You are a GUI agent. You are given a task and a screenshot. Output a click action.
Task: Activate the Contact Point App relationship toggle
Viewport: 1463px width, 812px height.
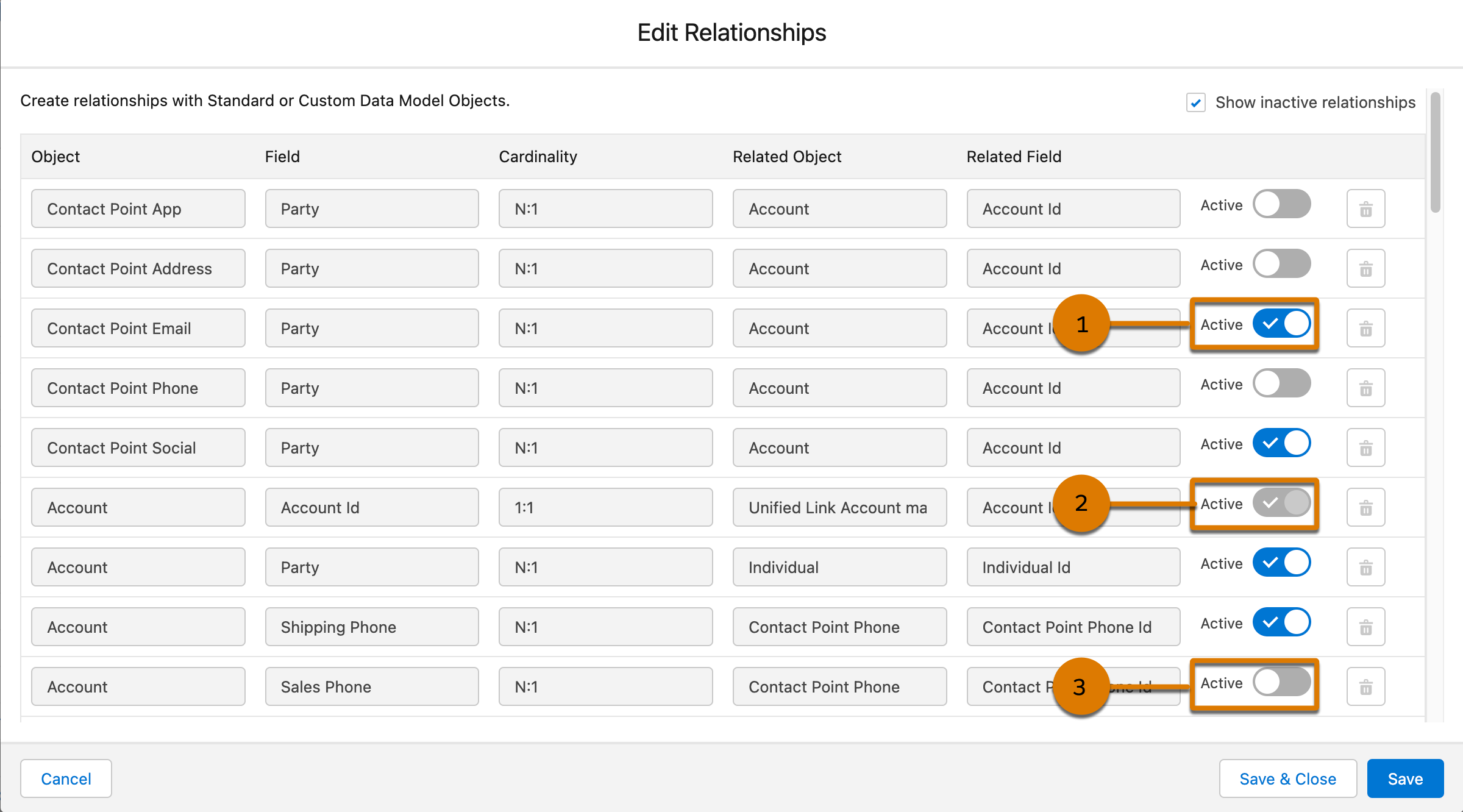click(1281, 204)
